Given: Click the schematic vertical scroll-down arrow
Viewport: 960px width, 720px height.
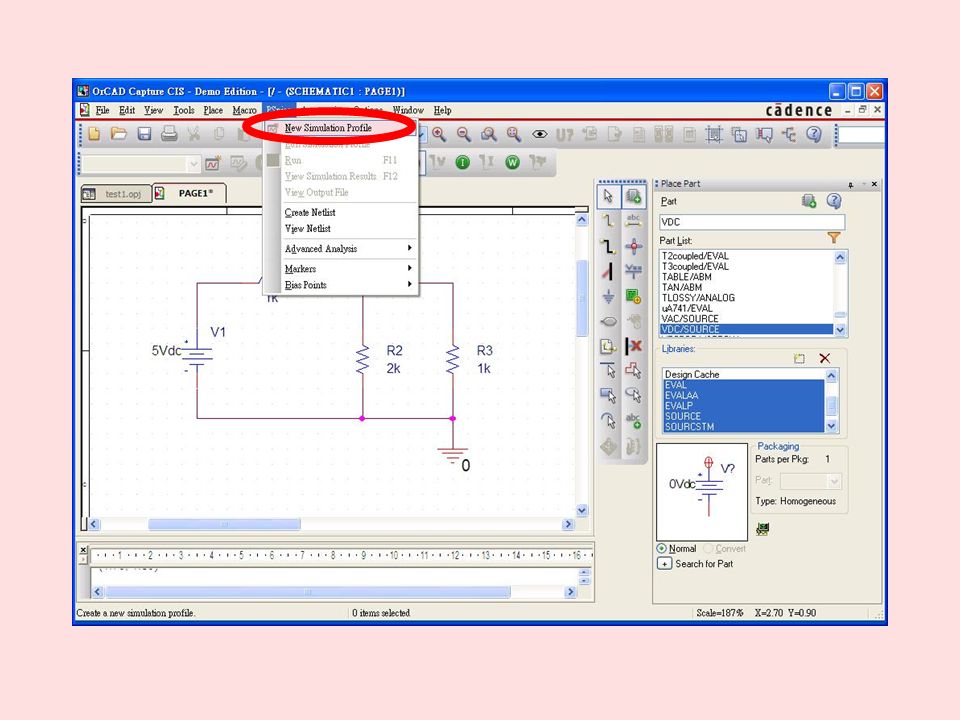Looking at the screenshot, I should pos(582,511).
